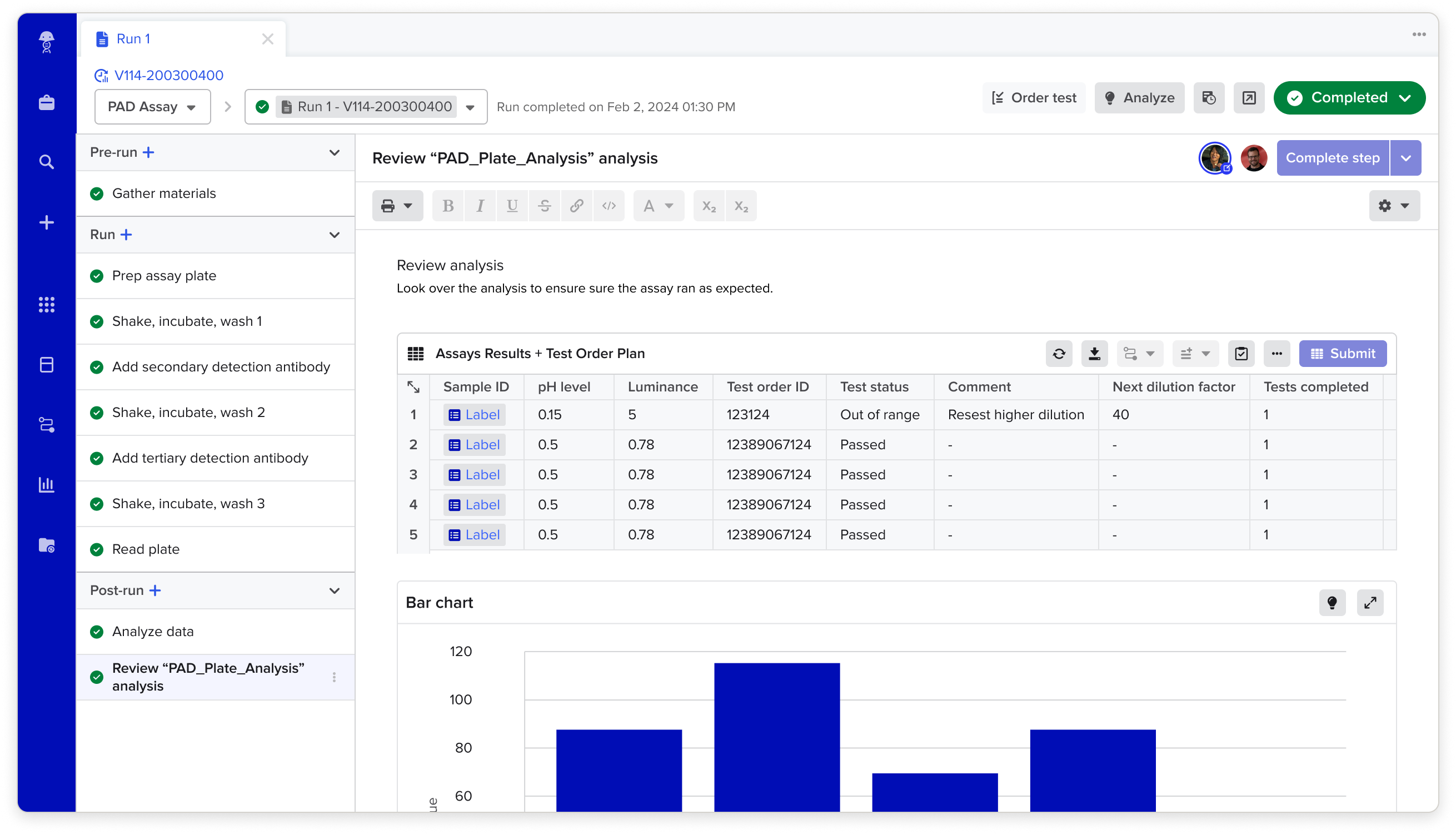Click the create plus icon in sidebar
The height and width of the screenshot is (834, 1456).
click(x=46, y=222)
